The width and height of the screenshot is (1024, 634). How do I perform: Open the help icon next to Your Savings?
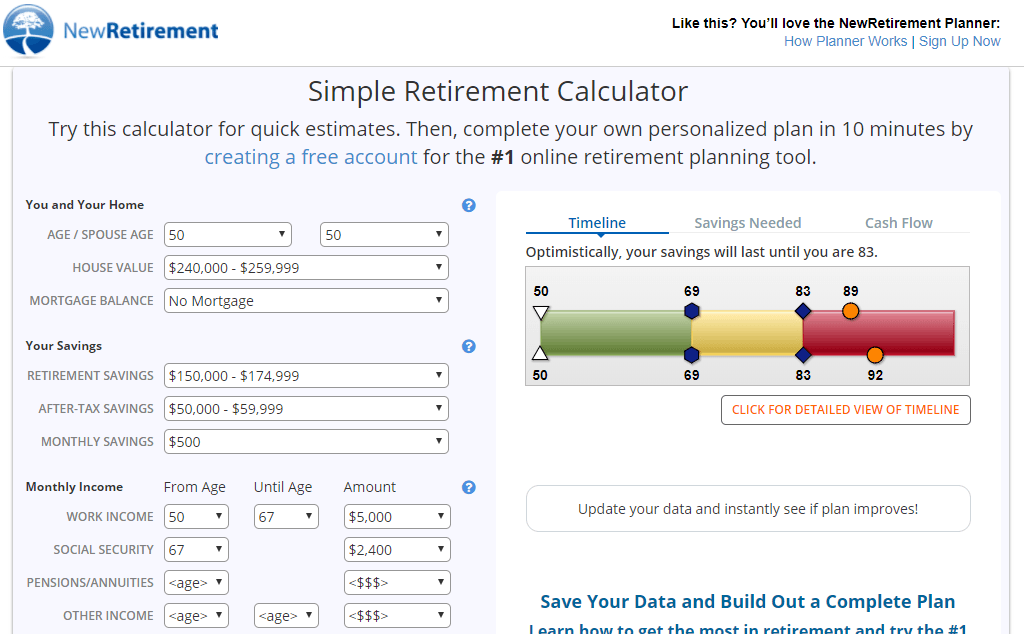468,346
